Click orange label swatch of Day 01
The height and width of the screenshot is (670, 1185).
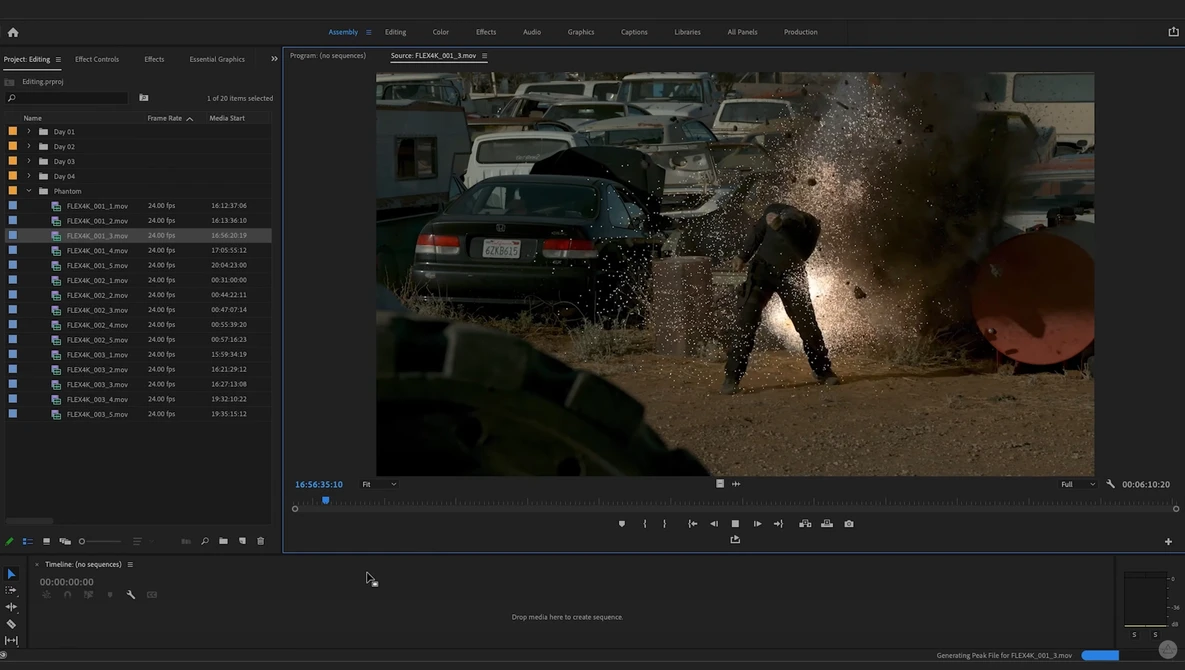tap(13, 131)
